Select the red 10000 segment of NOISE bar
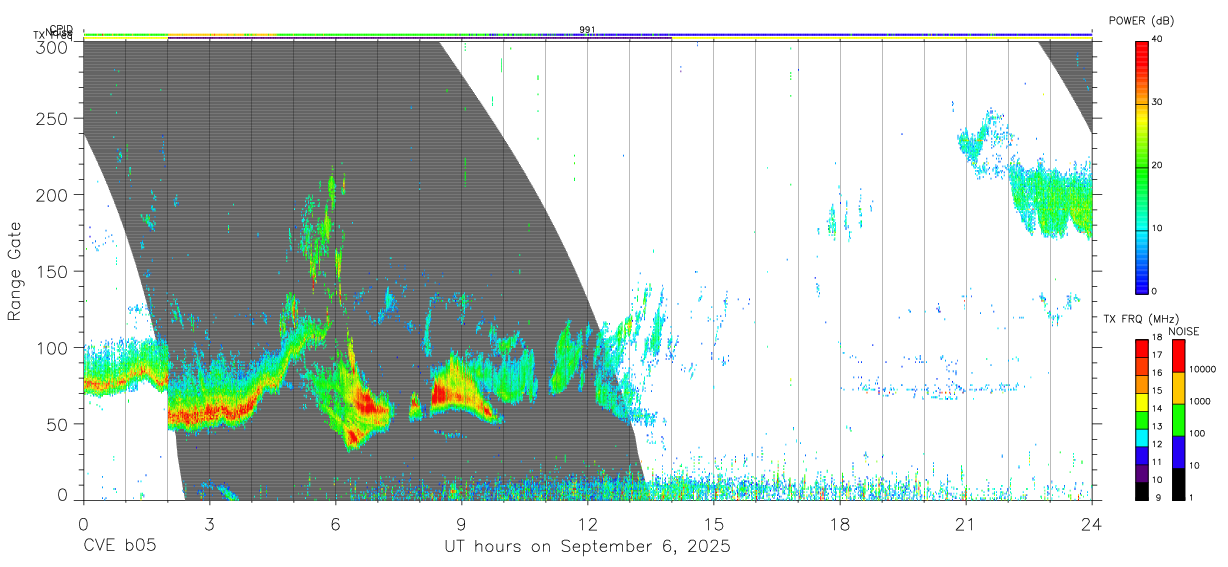This screenshot has width=1228, height=567. click(1178, 356)
